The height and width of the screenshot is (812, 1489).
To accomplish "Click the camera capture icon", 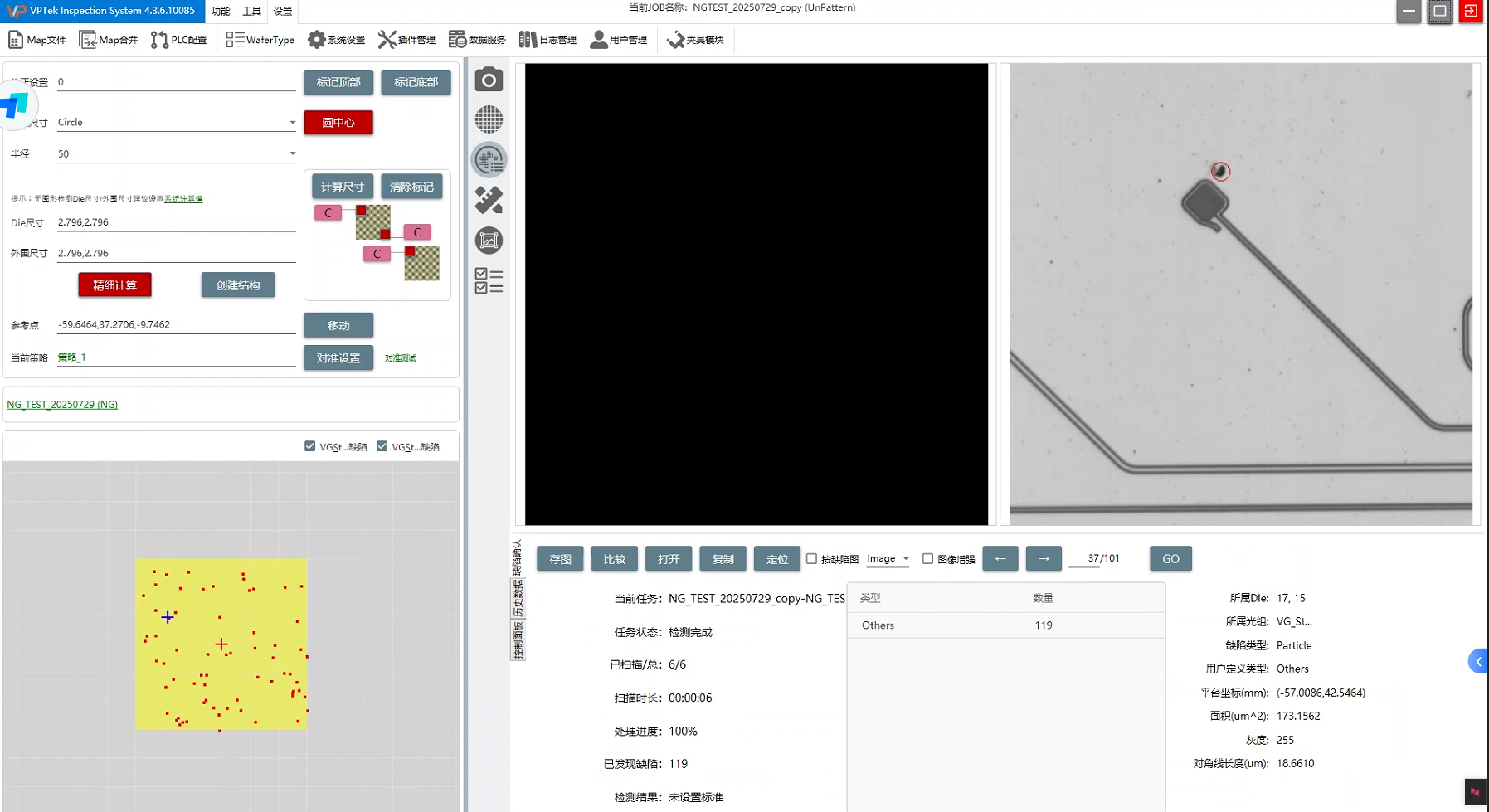I will click(489, 80).
